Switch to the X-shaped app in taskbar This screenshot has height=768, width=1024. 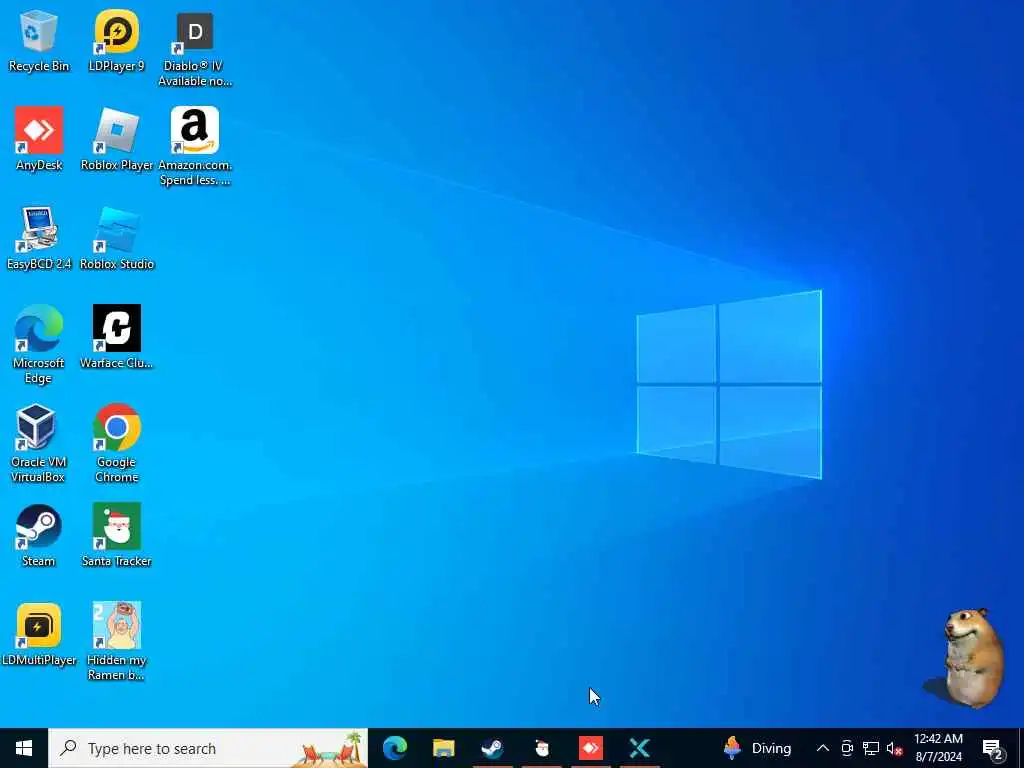(x=639, y=748)
